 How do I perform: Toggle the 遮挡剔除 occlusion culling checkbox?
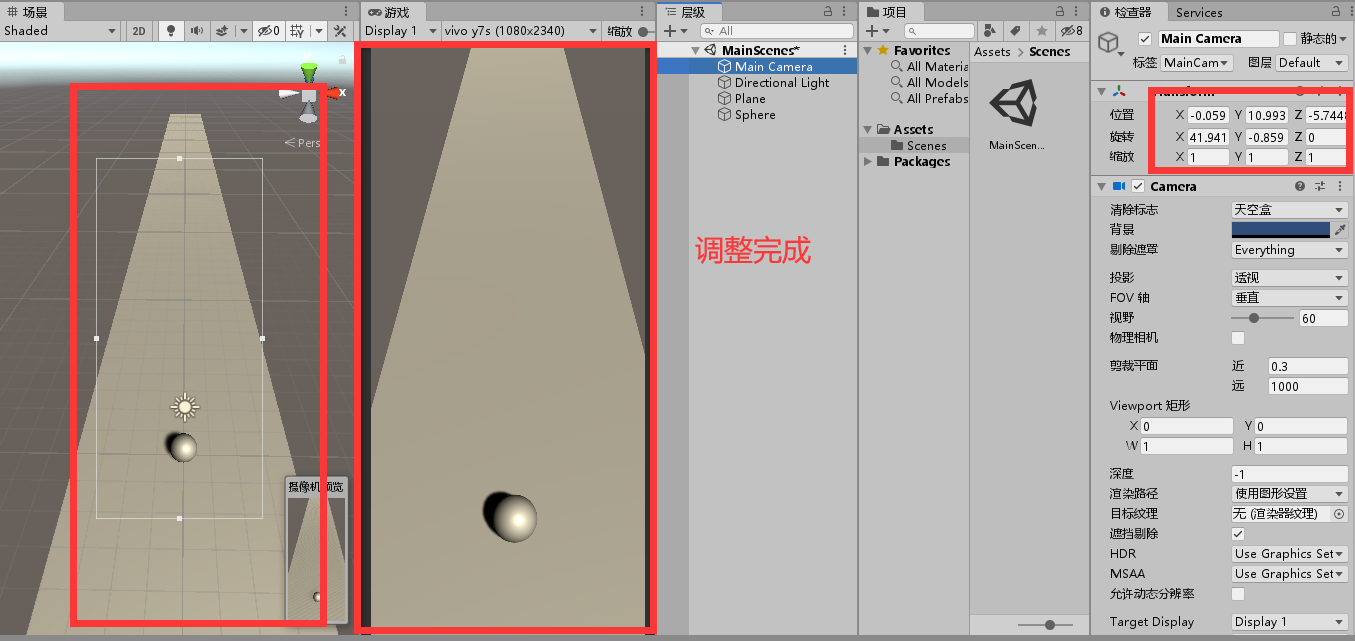click(x=1238, y=534)
